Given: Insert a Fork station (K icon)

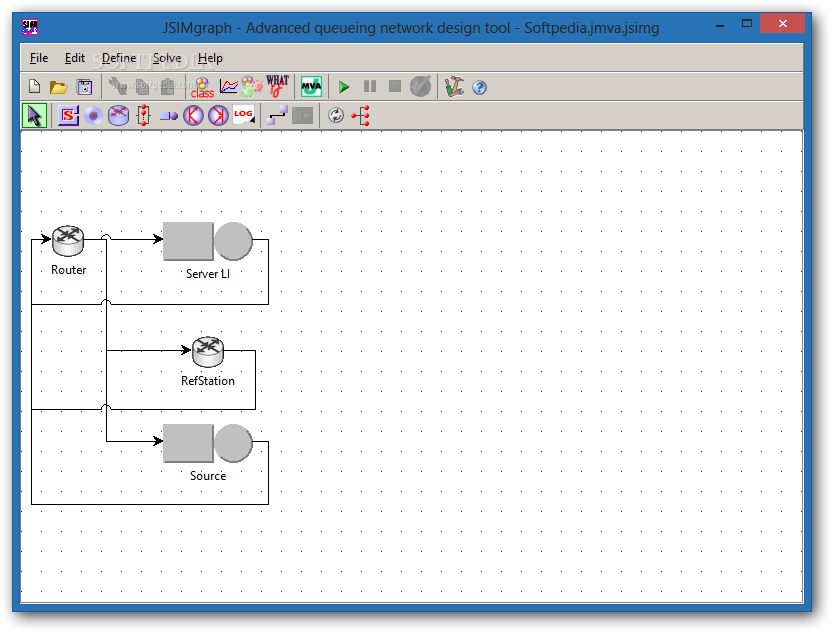Looking at the screenshot, I should point(193,115).
